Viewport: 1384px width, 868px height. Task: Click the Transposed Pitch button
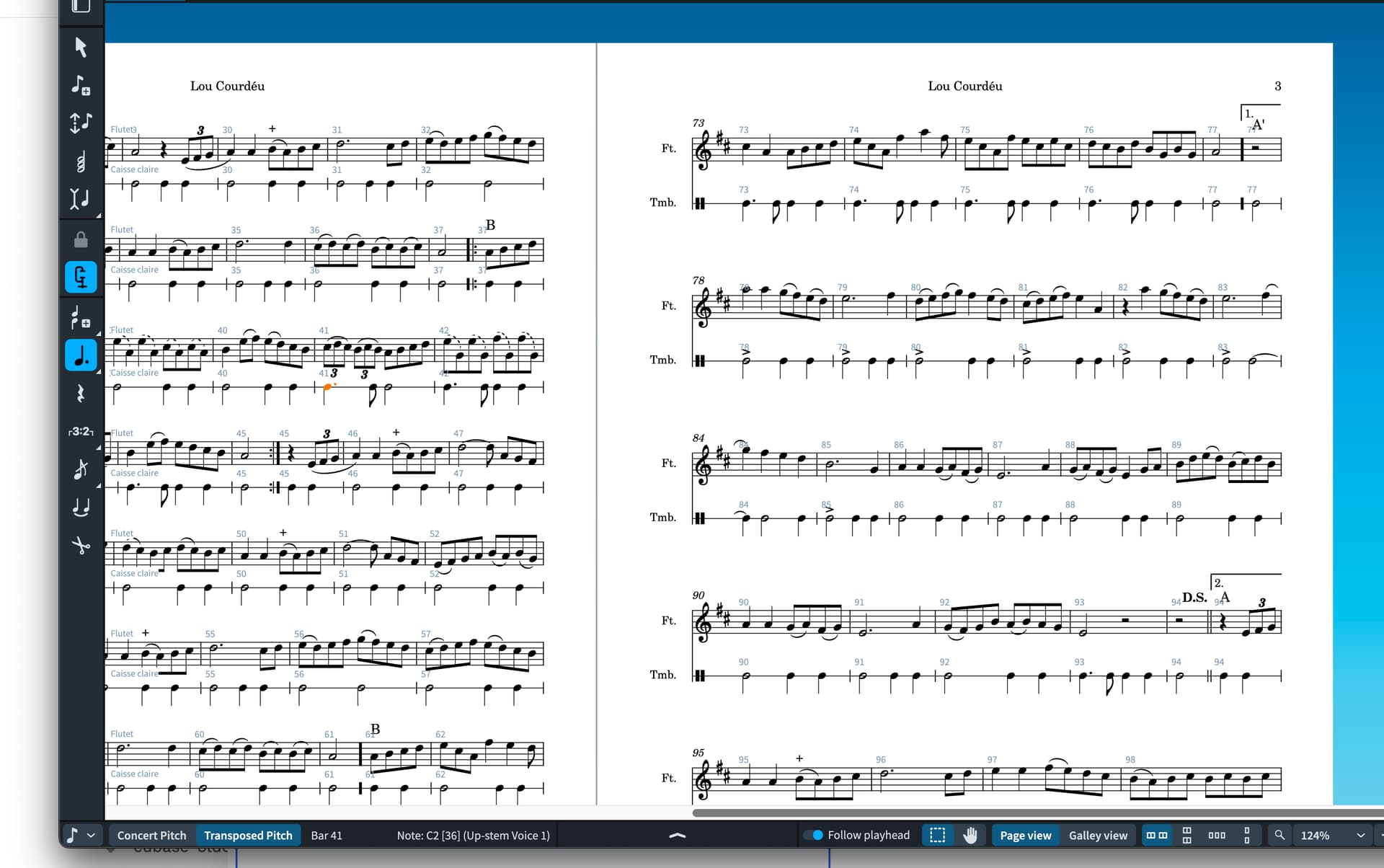248,835
